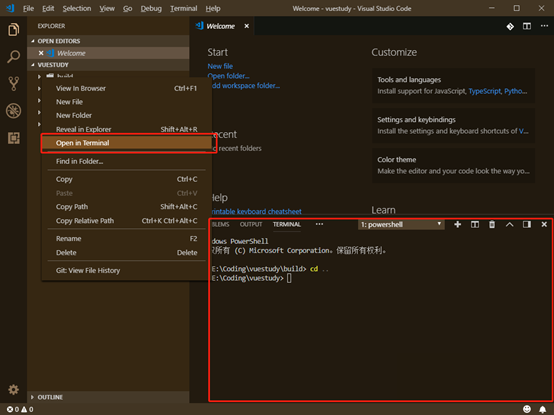This screenshot has height=415, width=554.
Task: Open the View menu
Action: point(107,8)
